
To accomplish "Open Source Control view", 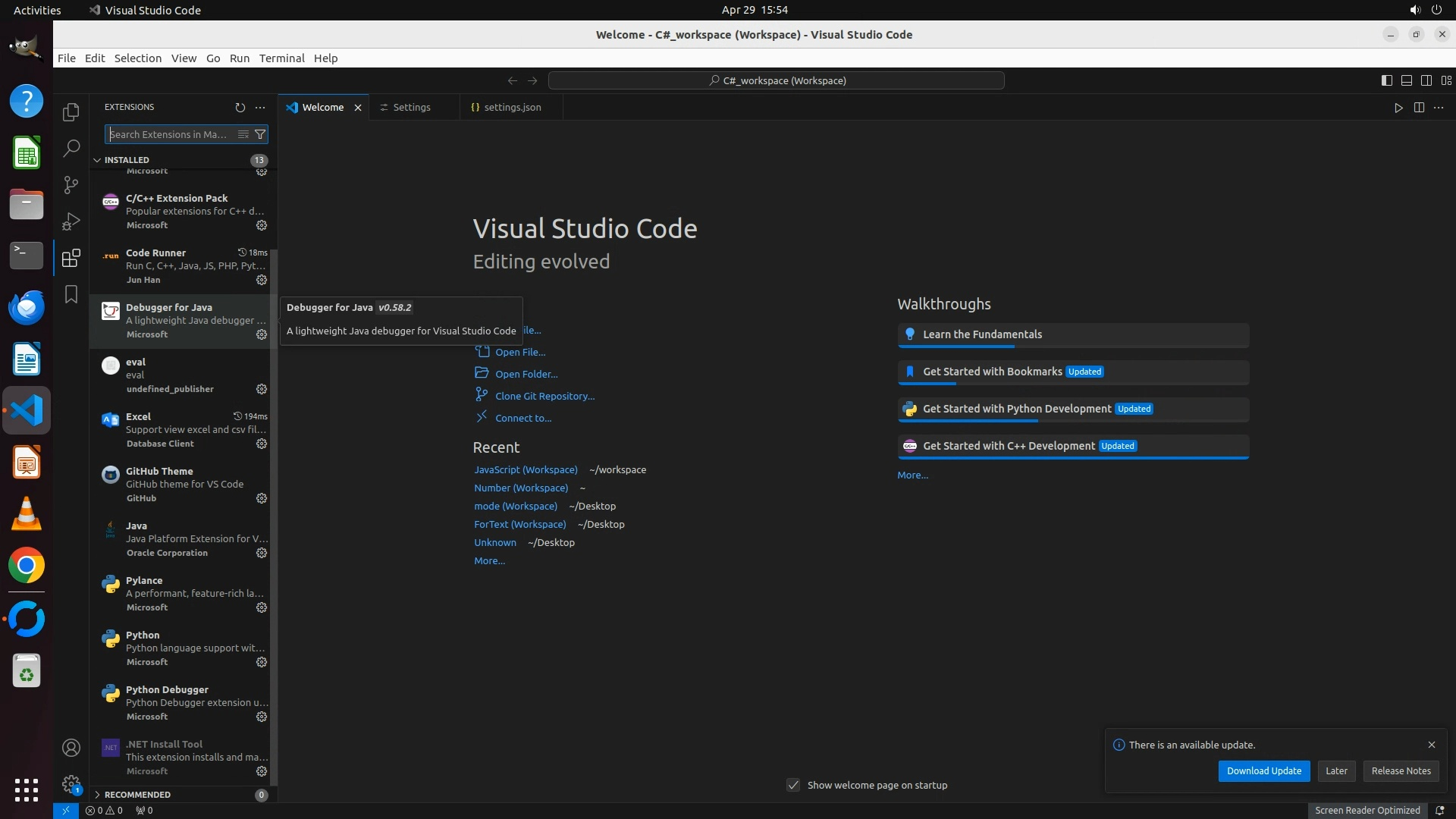I will pos(71,185).
